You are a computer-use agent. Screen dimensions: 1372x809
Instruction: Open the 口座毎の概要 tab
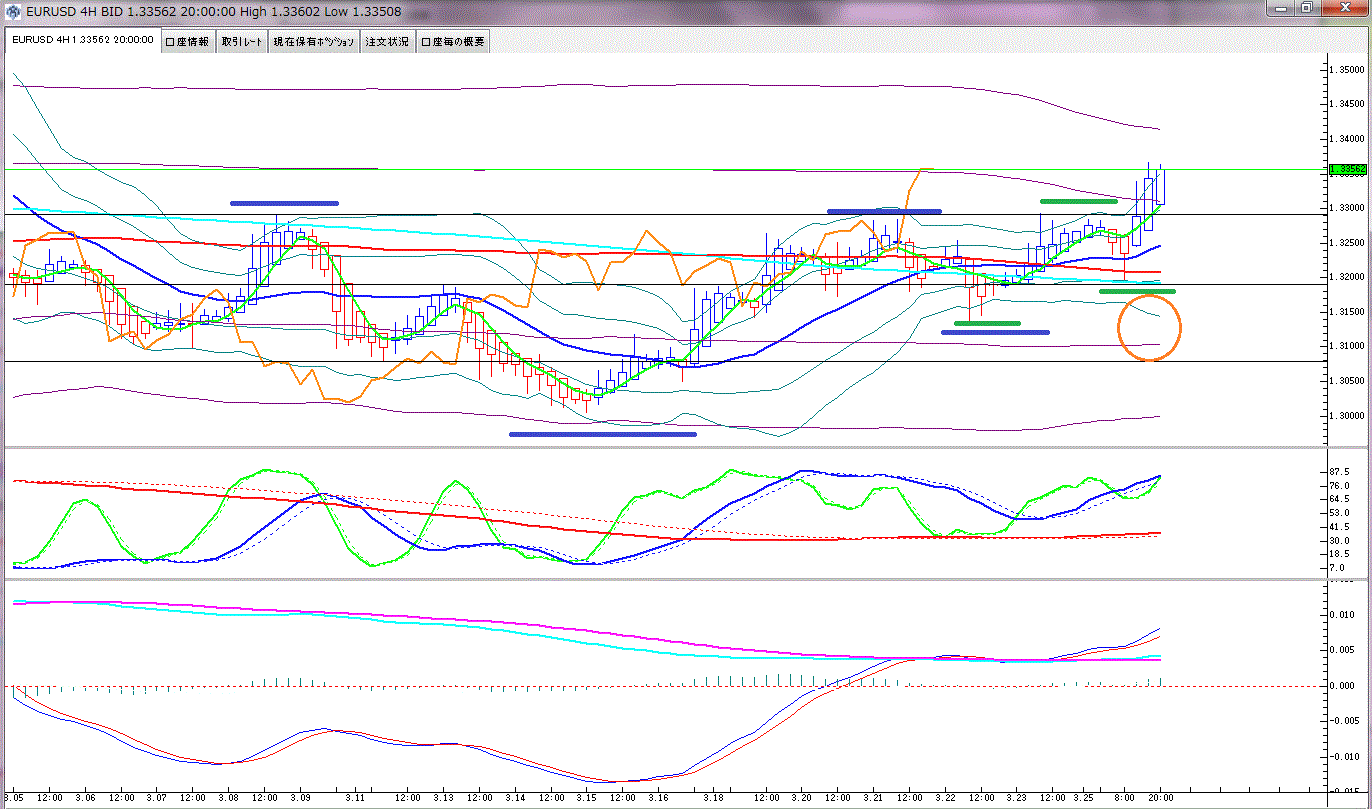(452, 42)
